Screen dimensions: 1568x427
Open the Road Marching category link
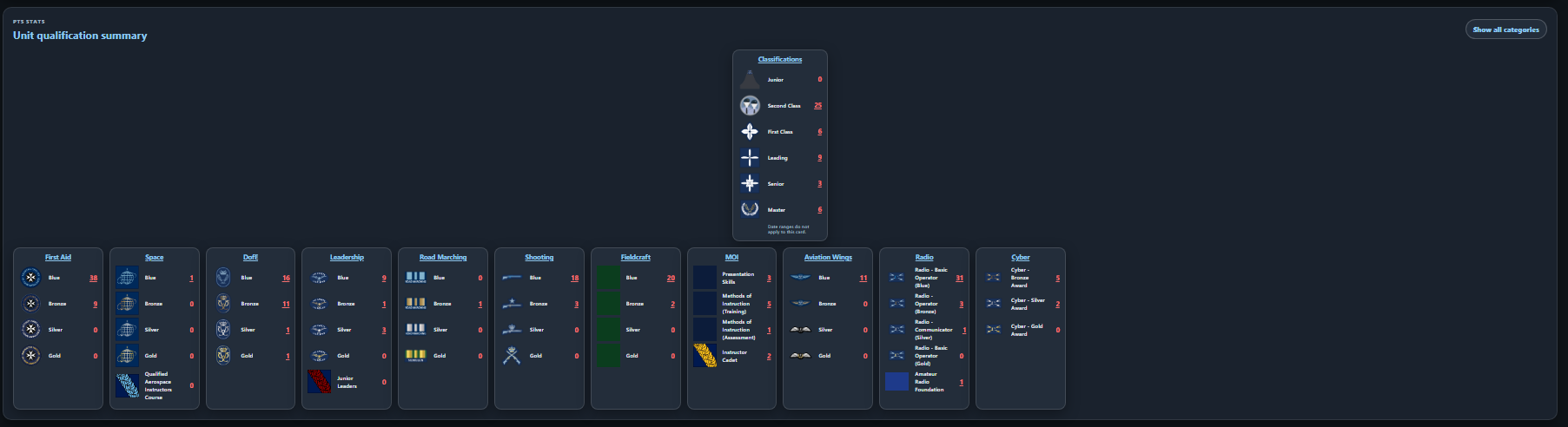point(443,257)
